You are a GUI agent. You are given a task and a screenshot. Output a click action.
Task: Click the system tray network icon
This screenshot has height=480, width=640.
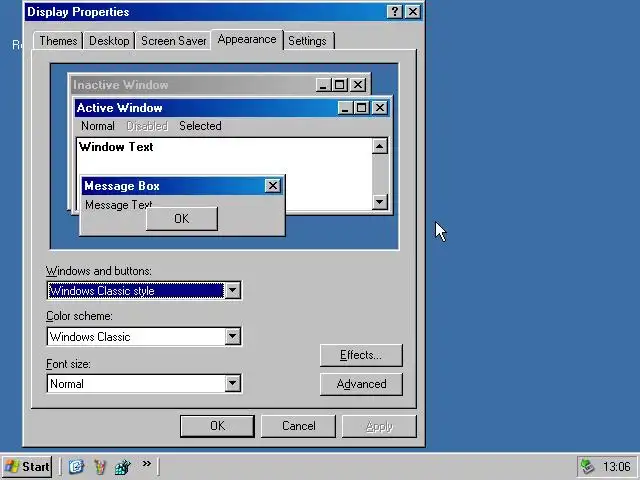587,467
